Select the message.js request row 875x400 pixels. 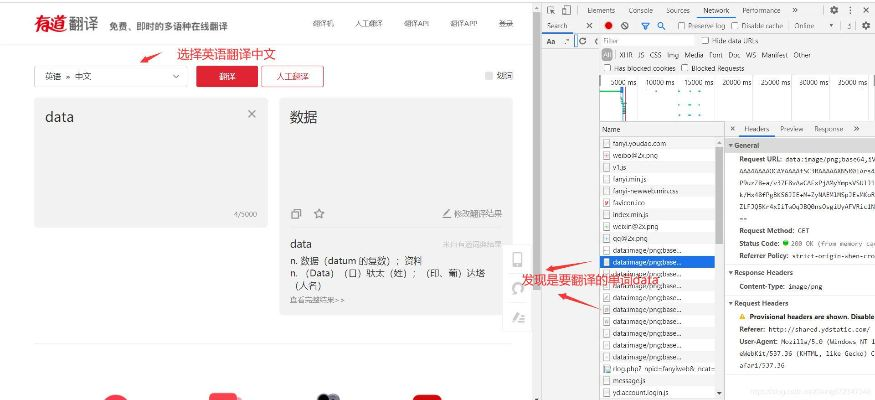658,380
